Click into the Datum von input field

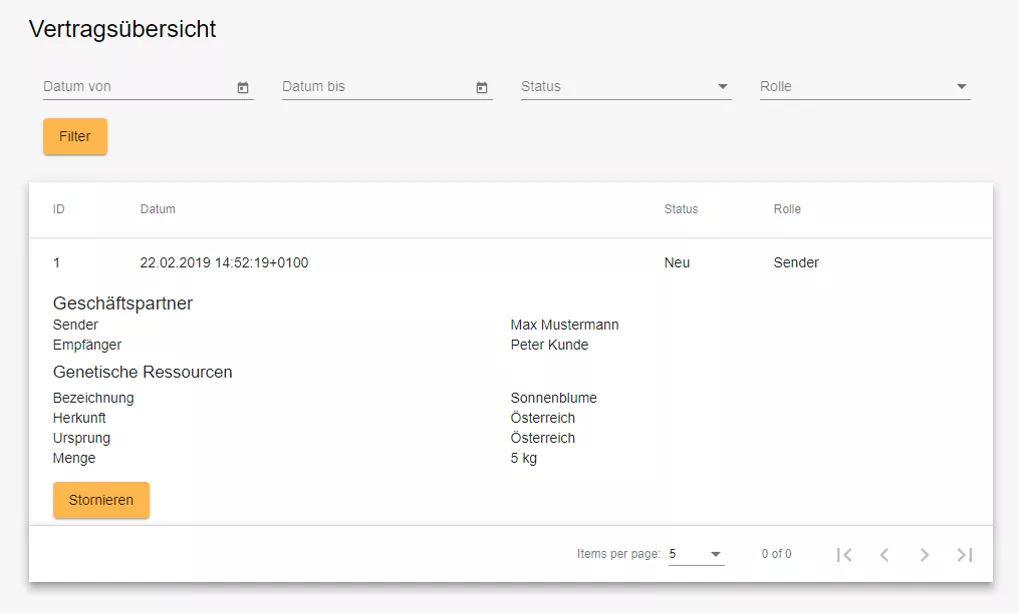(x=135, y=87)
